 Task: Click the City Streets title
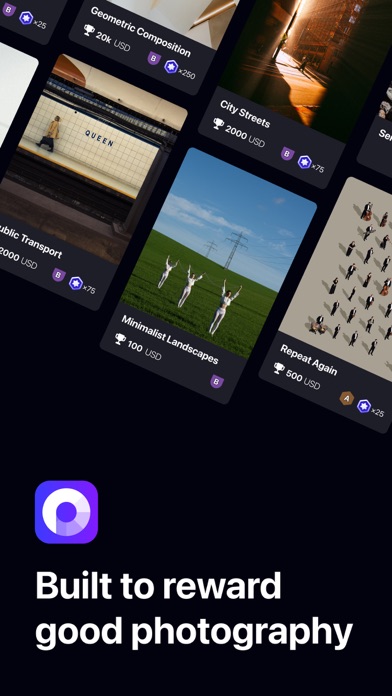coord(245,113)
